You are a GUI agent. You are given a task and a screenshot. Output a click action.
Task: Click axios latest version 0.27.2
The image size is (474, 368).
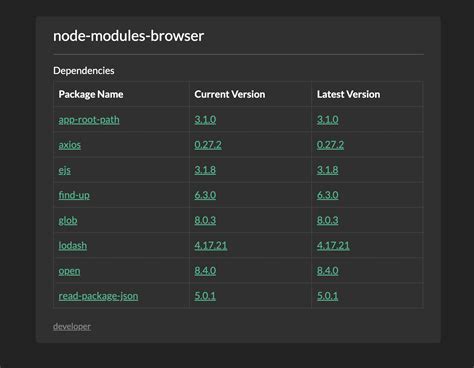(x=330, y=145)
